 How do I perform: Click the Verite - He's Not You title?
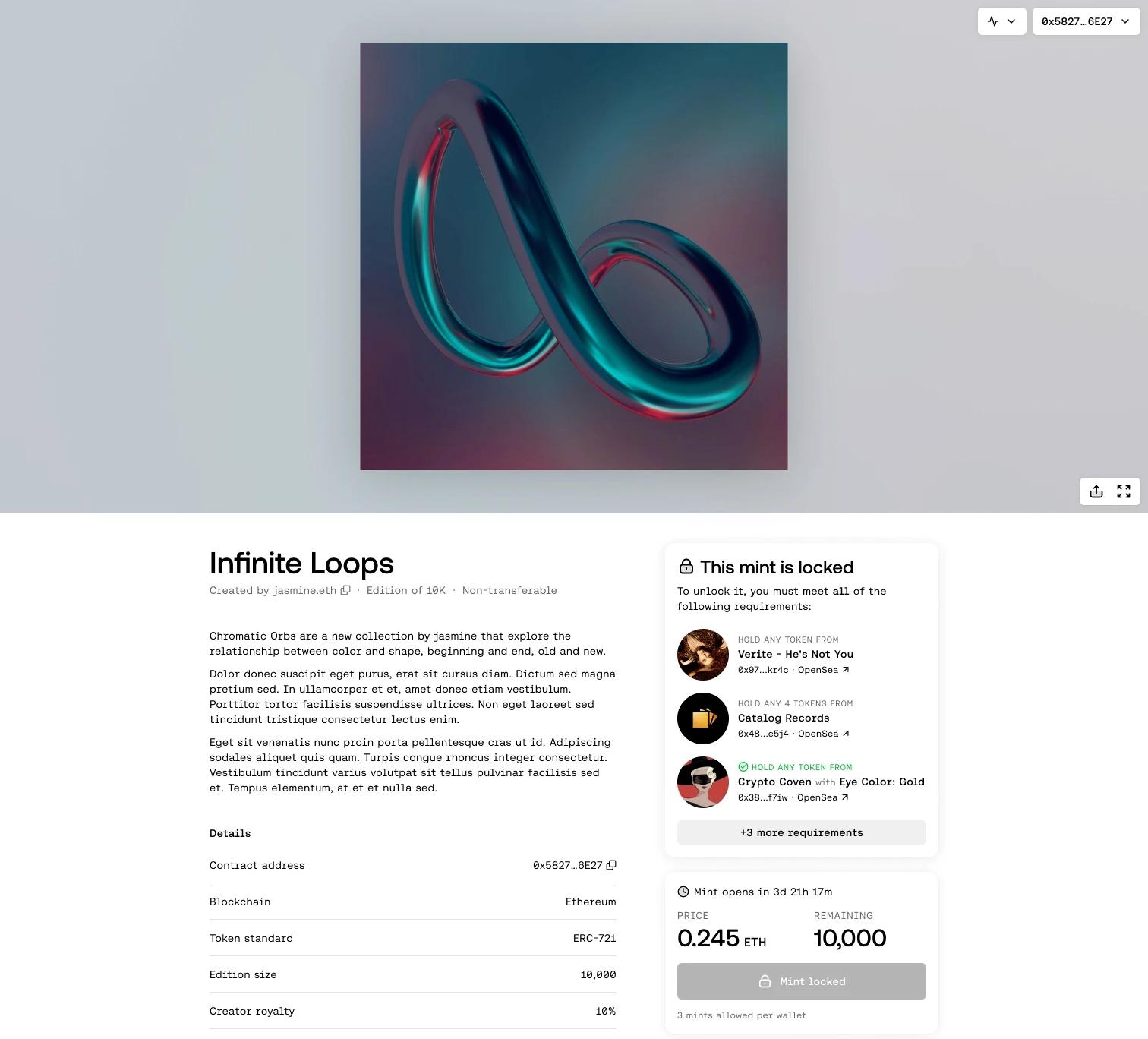tap(796, 654)
